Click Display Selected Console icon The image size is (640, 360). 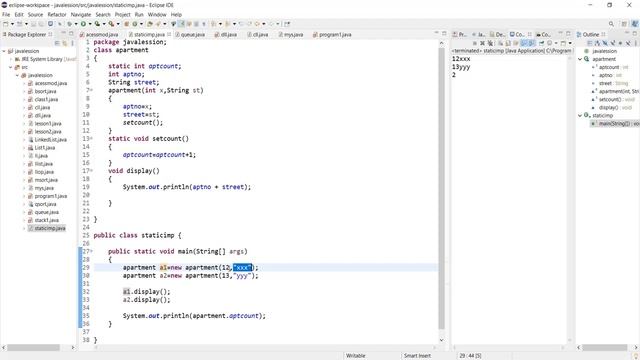pos(549,43)
